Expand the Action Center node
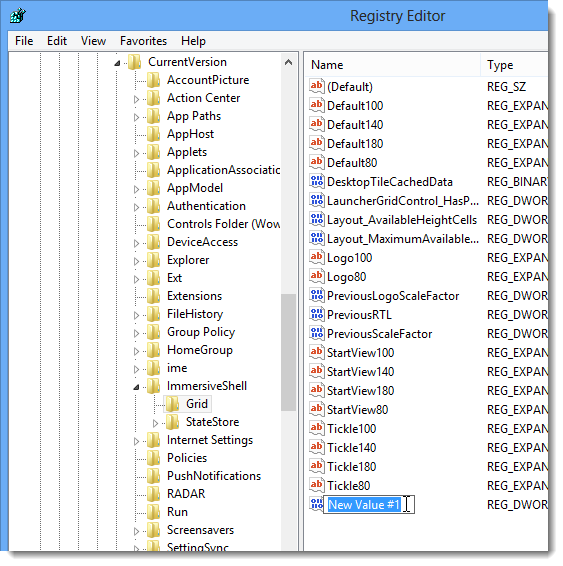Image resolution: width=563 pixels, height=566 pixels. [136, 99]
